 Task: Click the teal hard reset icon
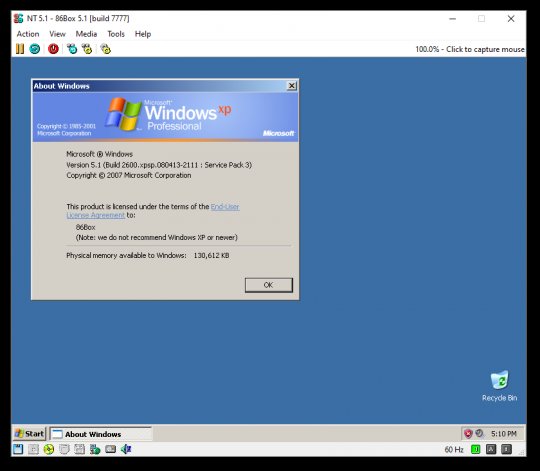34,49
